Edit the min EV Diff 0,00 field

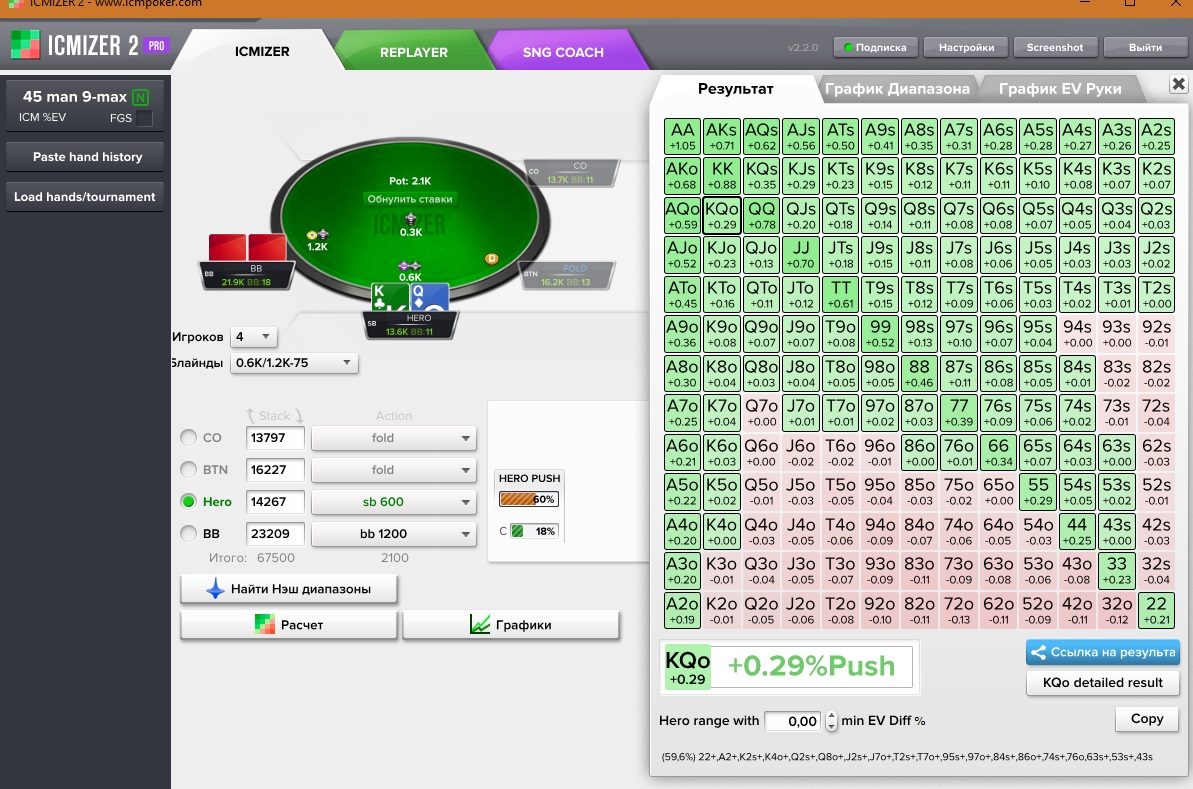(x=793, y=721)
